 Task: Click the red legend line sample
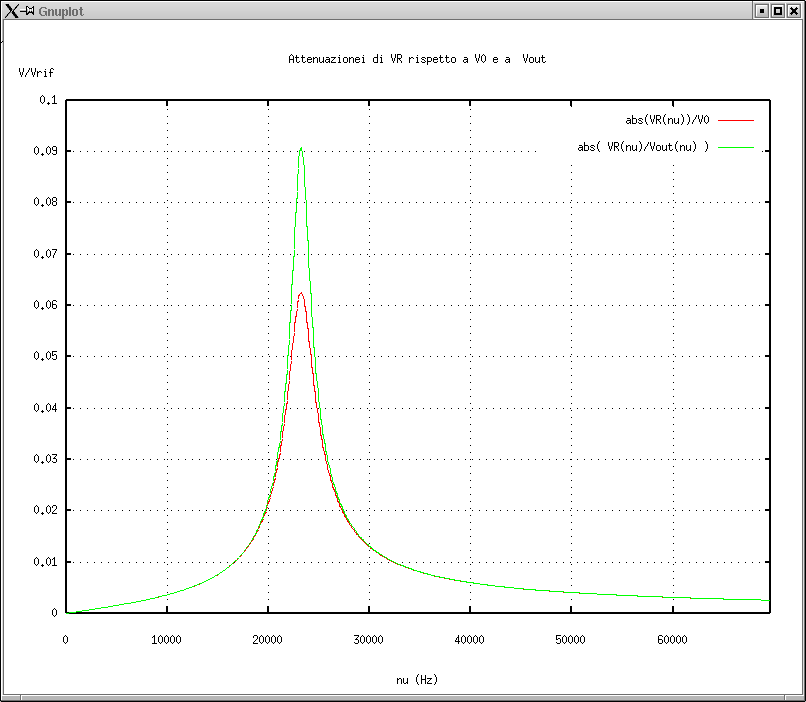tap(735, 120)
